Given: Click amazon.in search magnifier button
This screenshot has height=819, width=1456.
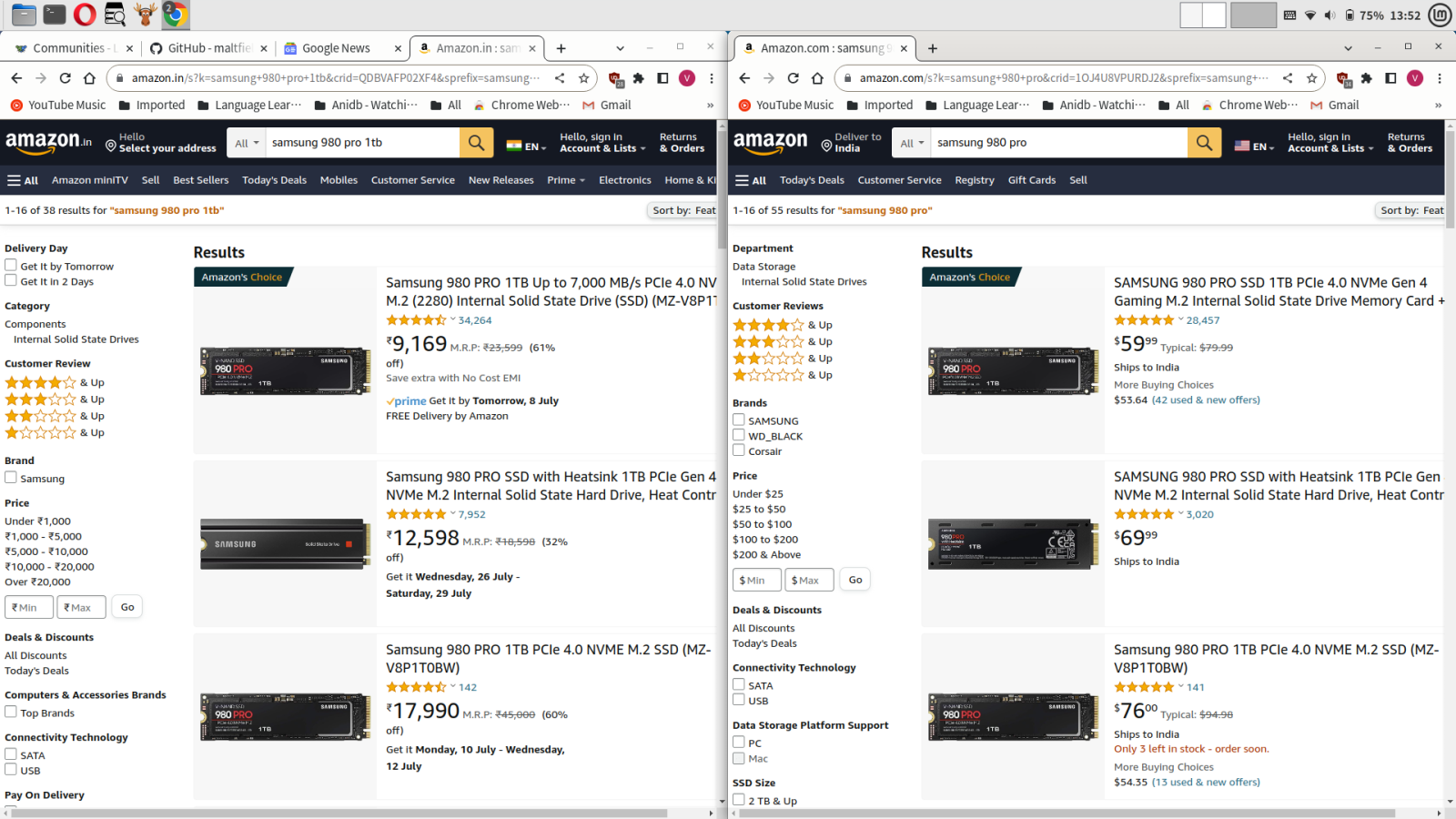Looking at the screenshot, I should 476,143.
